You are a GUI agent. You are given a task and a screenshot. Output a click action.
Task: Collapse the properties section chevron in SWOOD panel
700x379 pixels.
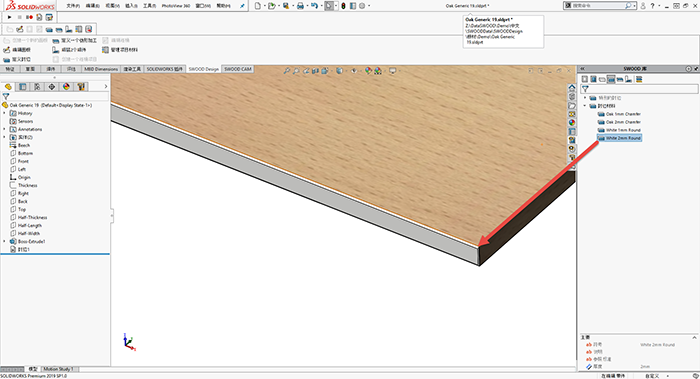point(694,337)
